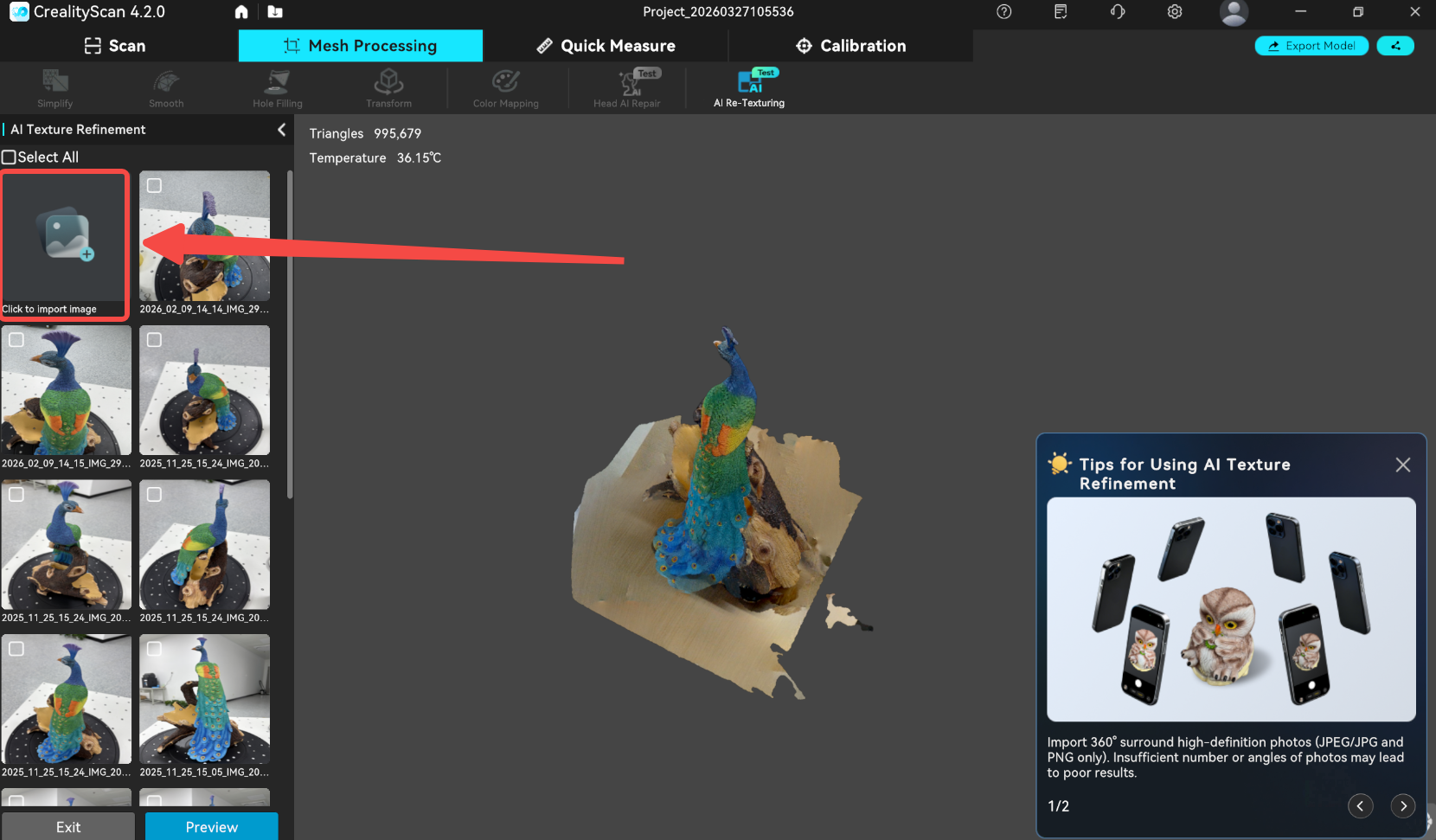
Task: Collapse the AI Texture Refinement panel
Action: [x=281, y=130]
